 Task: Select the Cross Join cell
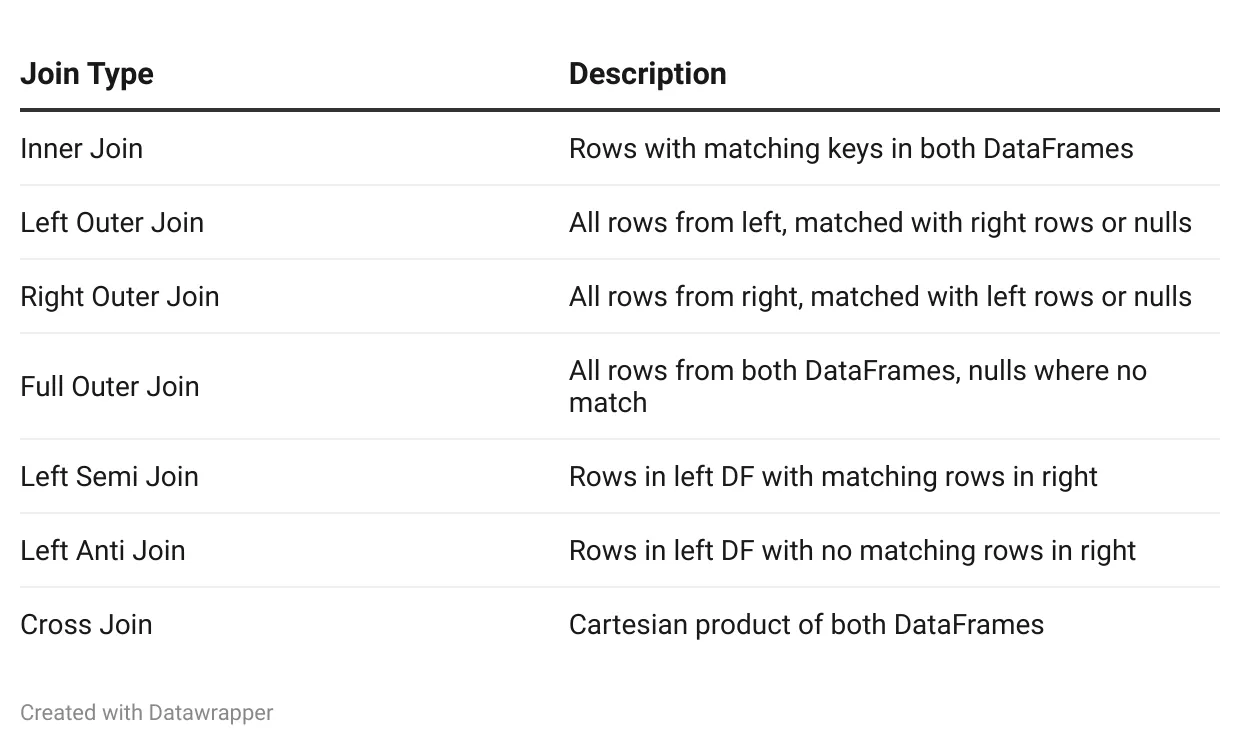87,624
